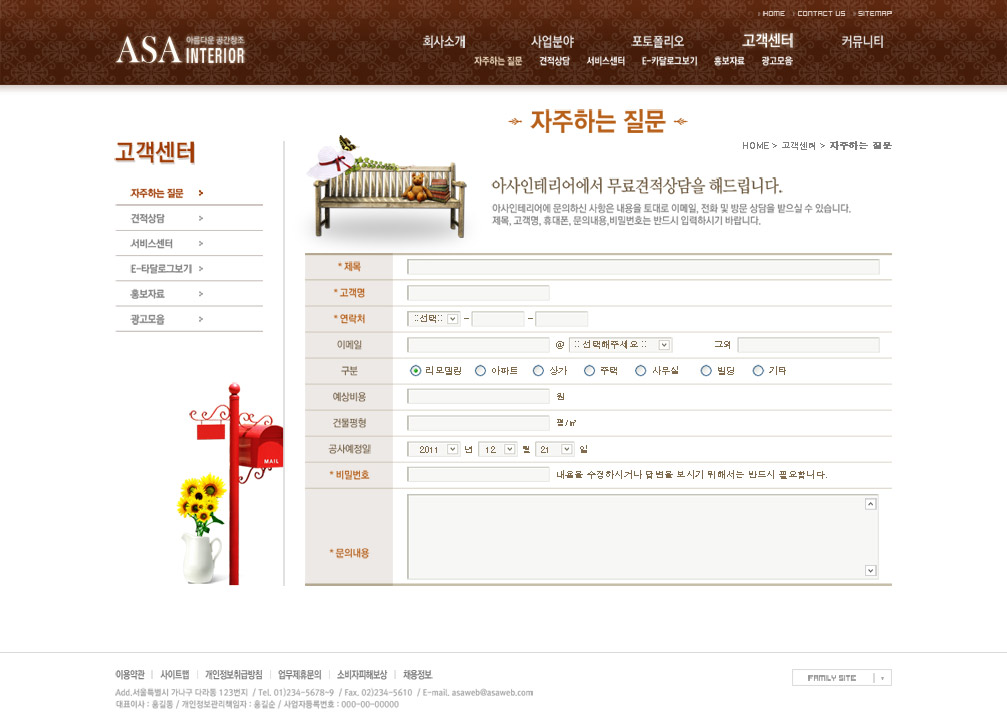The height and width of the screenshot is (722, 1007).
Task: Choose the 아파트 radio option
Action: [480, 370]
